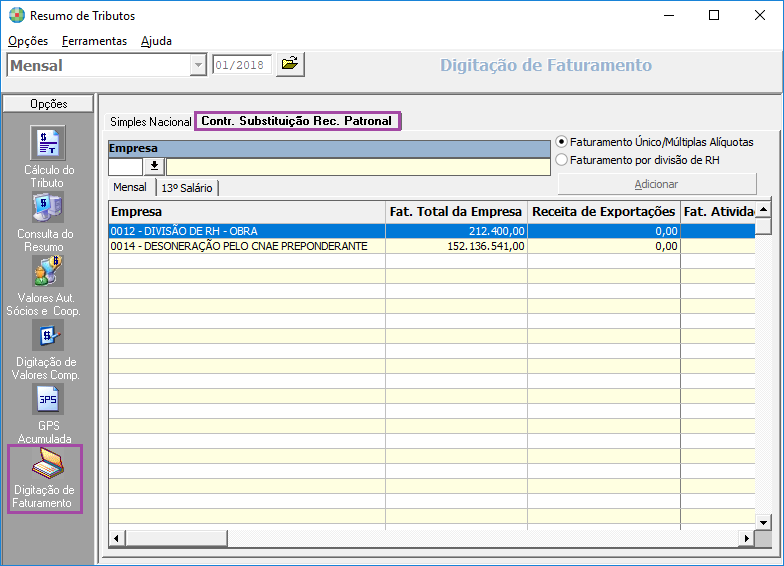Image resolution: width=784 pixels, height=566 pixels.
Task: Click horizontal scrollbar left arrow
Action: tap(117, 538)
